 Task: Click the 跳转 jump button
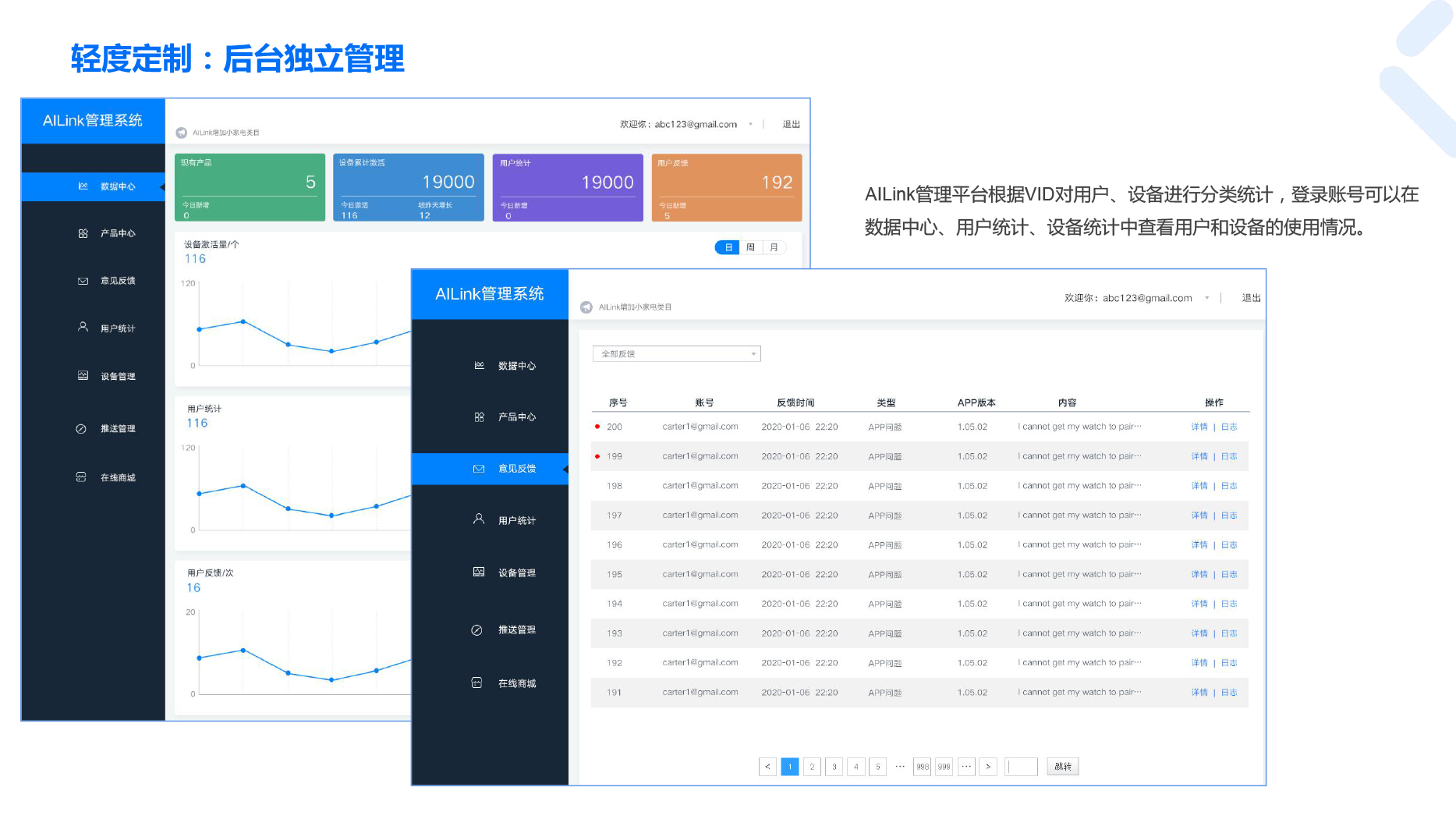coord(1063,767)
